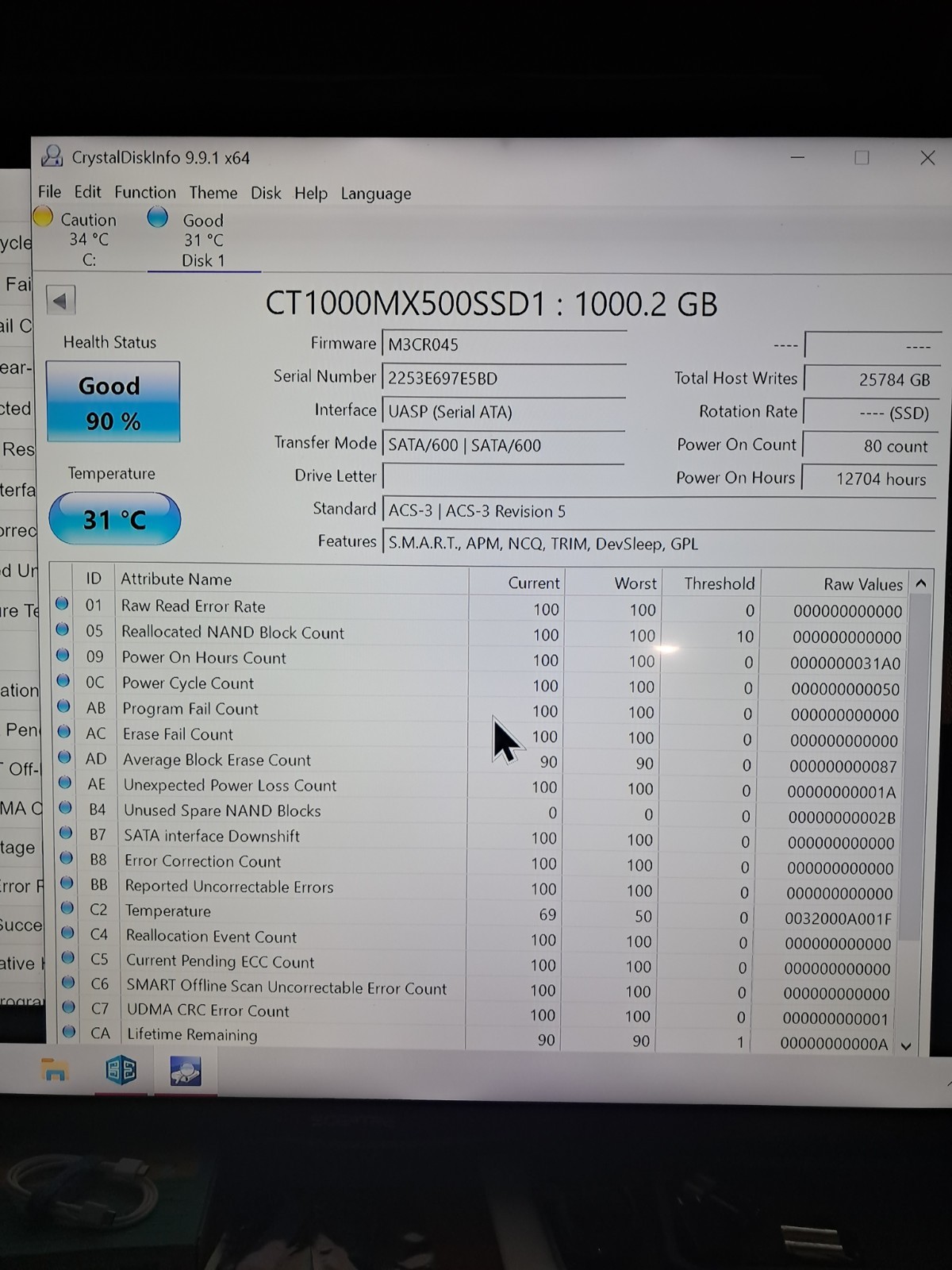Click the Firmware field M3CR045

click(x=505, y=344)
